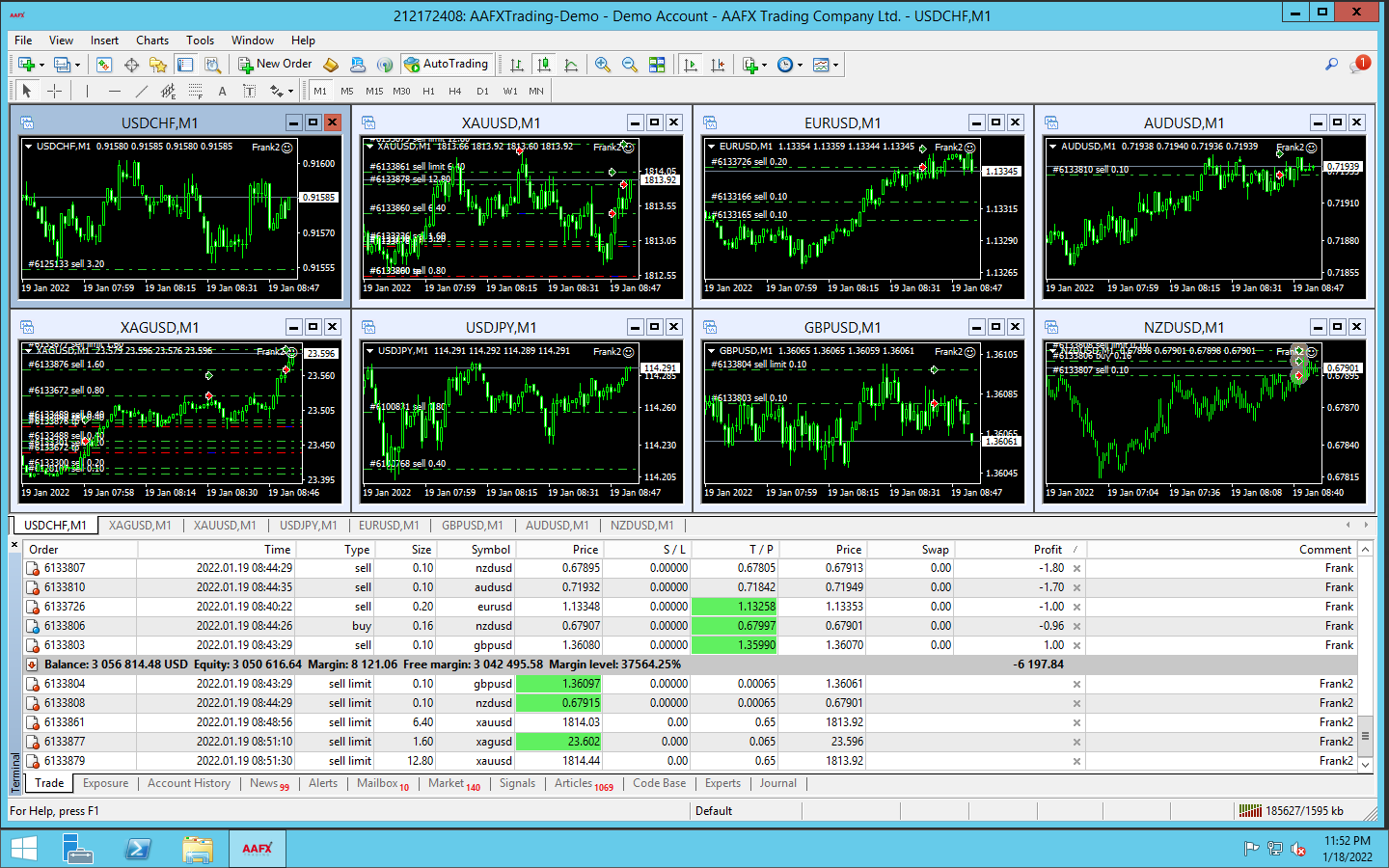This screenshot has height=868, width=1389.
Task: Toggle the Market Watch window icon
Action: (x=104, y=65)
